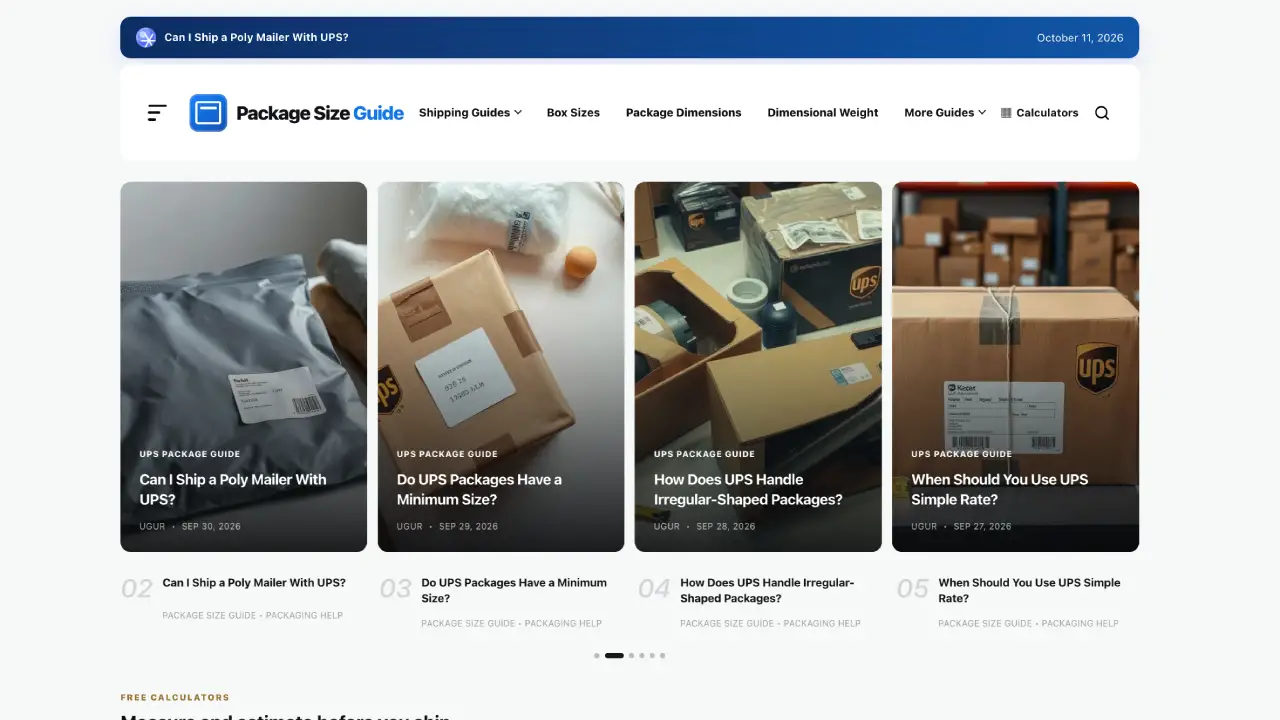Image resolution: width=1280 pixels, height=720 pixels.
Task: Open the Box Sizes menu item
Action: 573,113
